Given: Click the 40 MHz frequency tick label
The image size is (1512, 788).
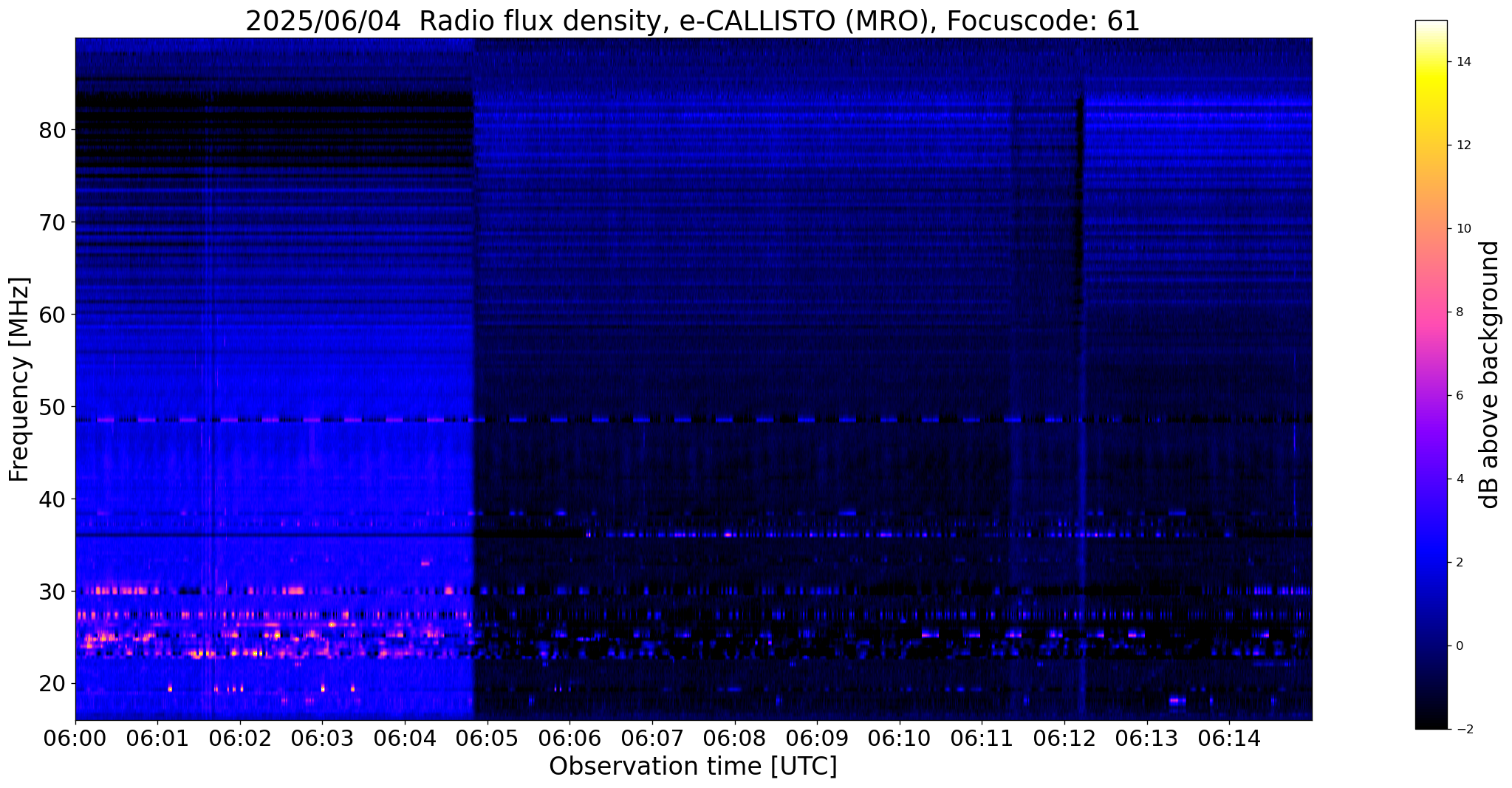Looking at the screenshot, I should 52,499.
